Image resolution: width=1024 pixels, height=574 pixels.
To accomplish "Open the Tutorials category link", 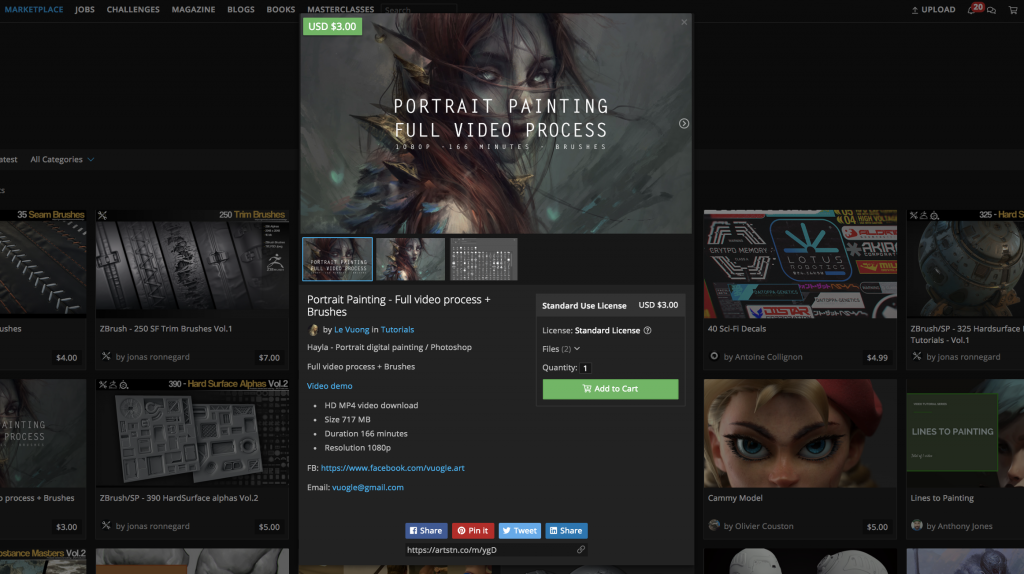I will pos(397,330).
